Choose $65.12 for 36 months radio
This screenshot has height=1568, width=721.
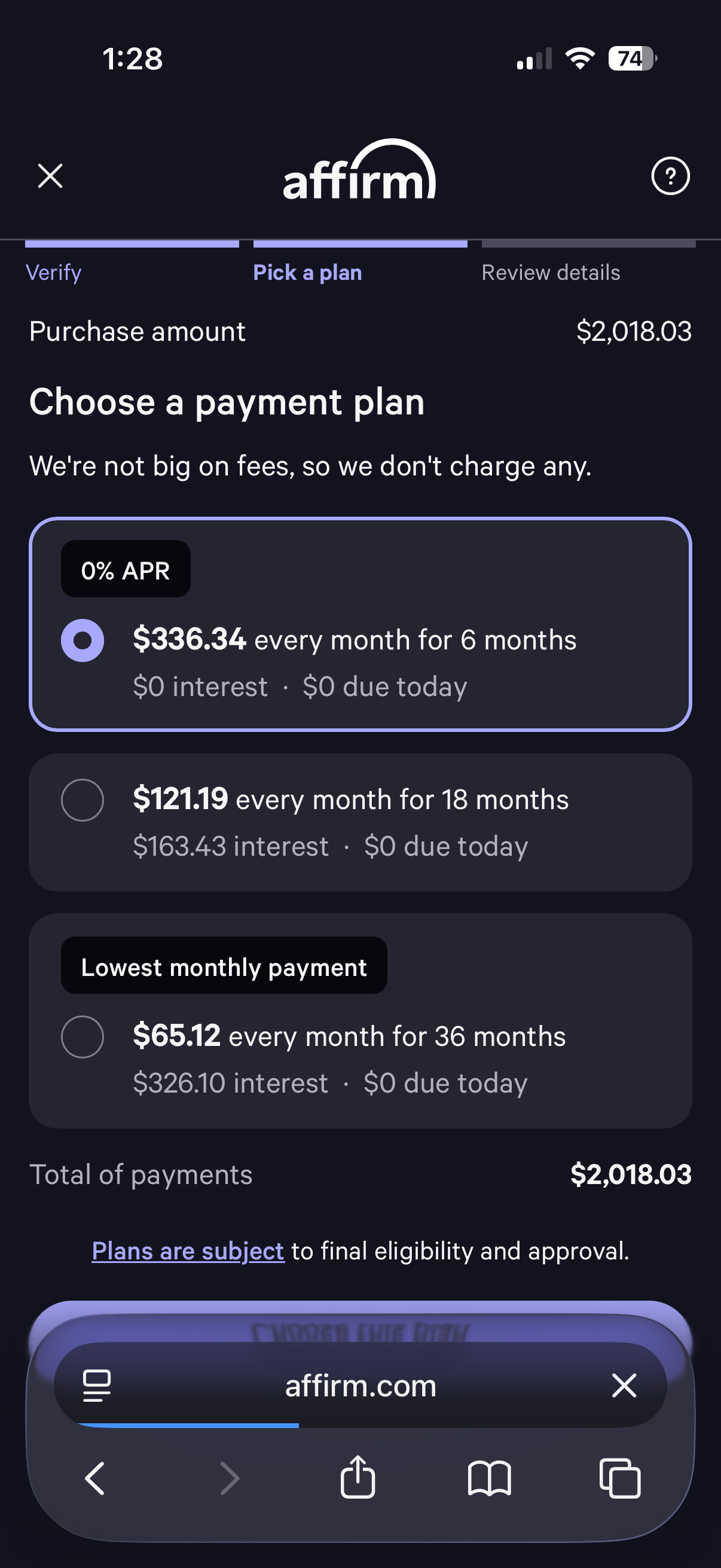pos(83,1036)
